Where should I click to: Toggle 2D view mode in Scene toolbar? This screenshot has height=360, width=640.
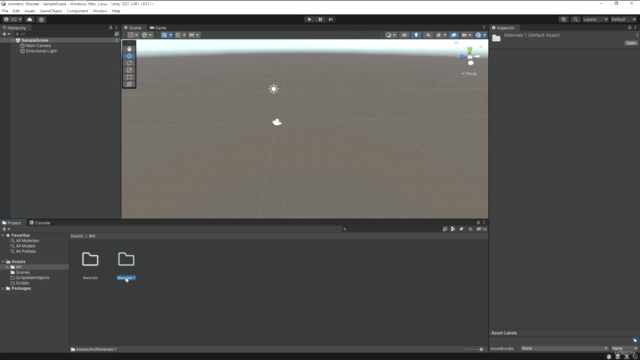coord(404,35)
